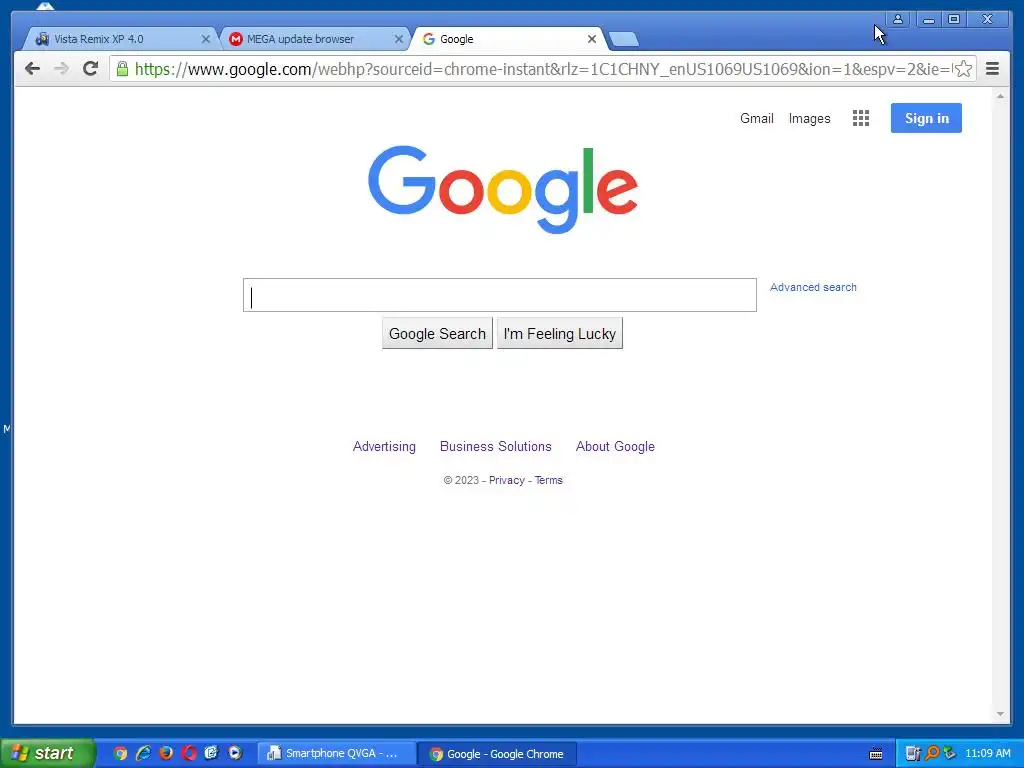Reload the current page
The image size is (1024, 768).
pos(90,69)
